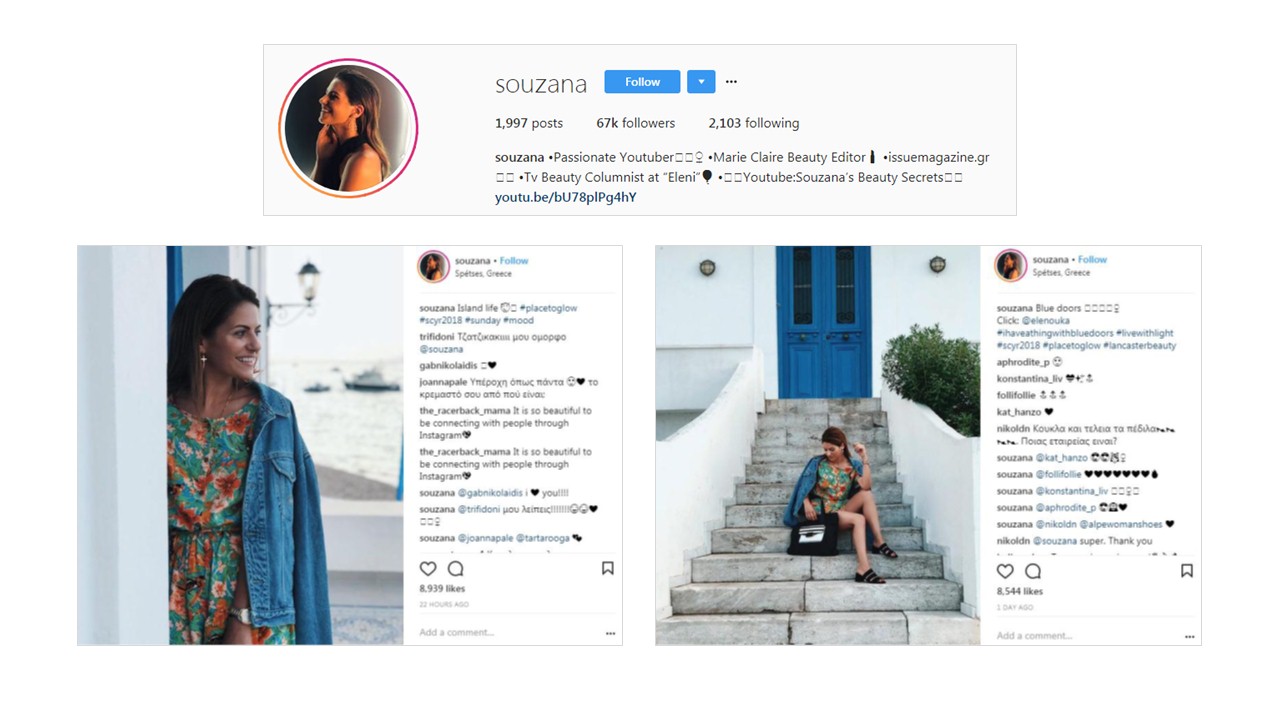Viewport: 1280px width, 720px height.
Task: View the 2,103 following list
Action: pos(753,123)
